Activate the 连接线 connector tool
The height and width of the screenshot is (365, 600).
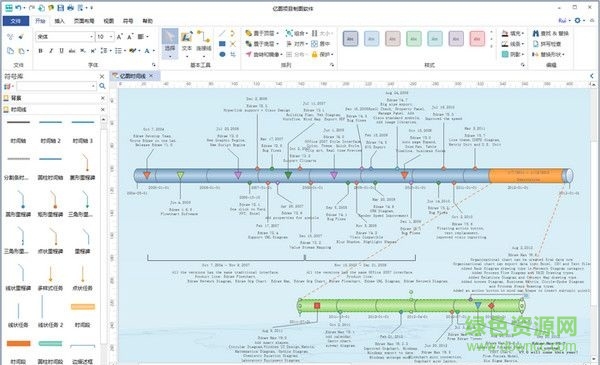(204, 43)
